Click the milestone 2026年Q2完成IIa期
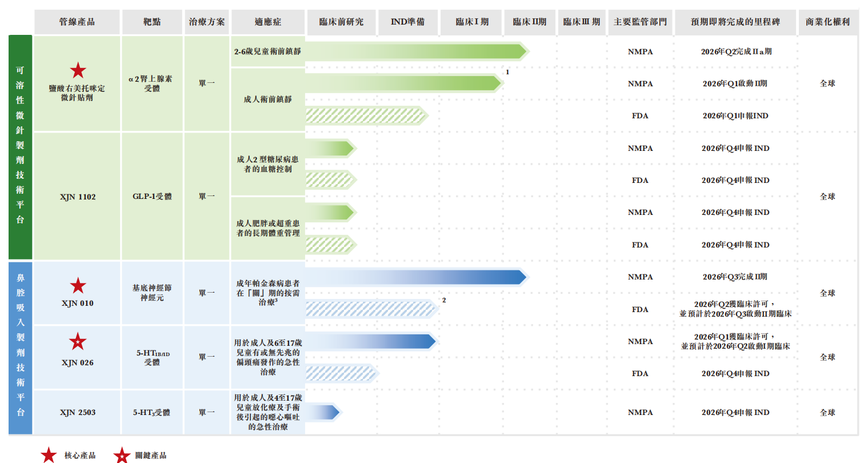The image size is (860, 463). click(x=735, y=52)
